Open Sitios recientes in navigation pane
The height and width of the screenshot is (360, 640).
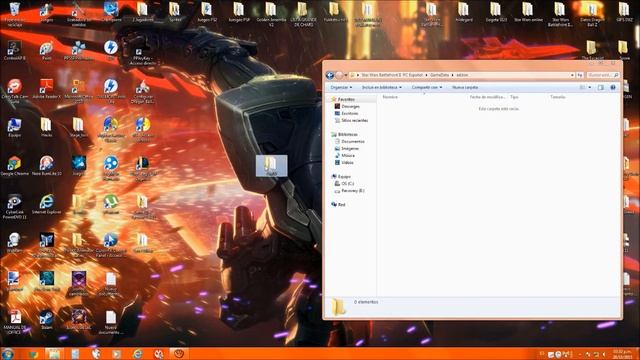pyautogui.click(x=354, y=120)
